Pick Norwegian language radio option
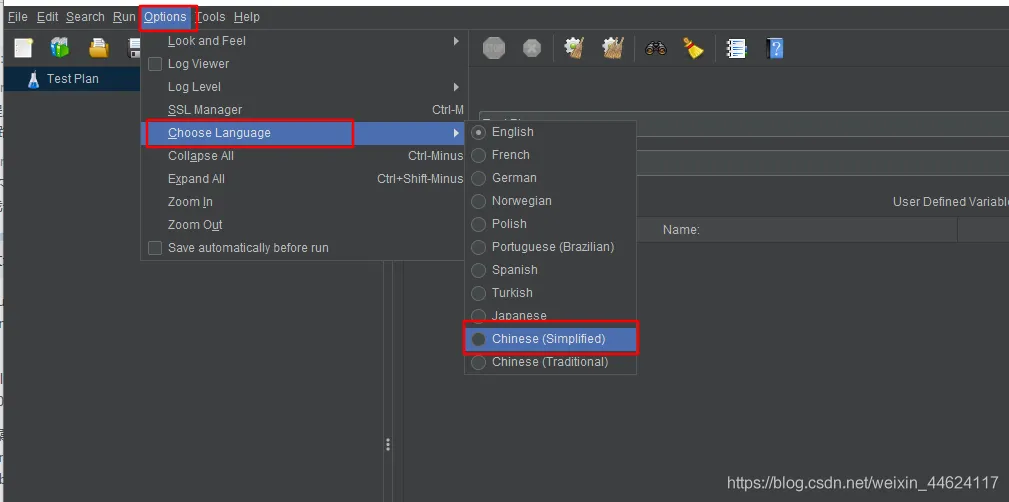This screenshot has width=1009, height=502. pos(478,201)
